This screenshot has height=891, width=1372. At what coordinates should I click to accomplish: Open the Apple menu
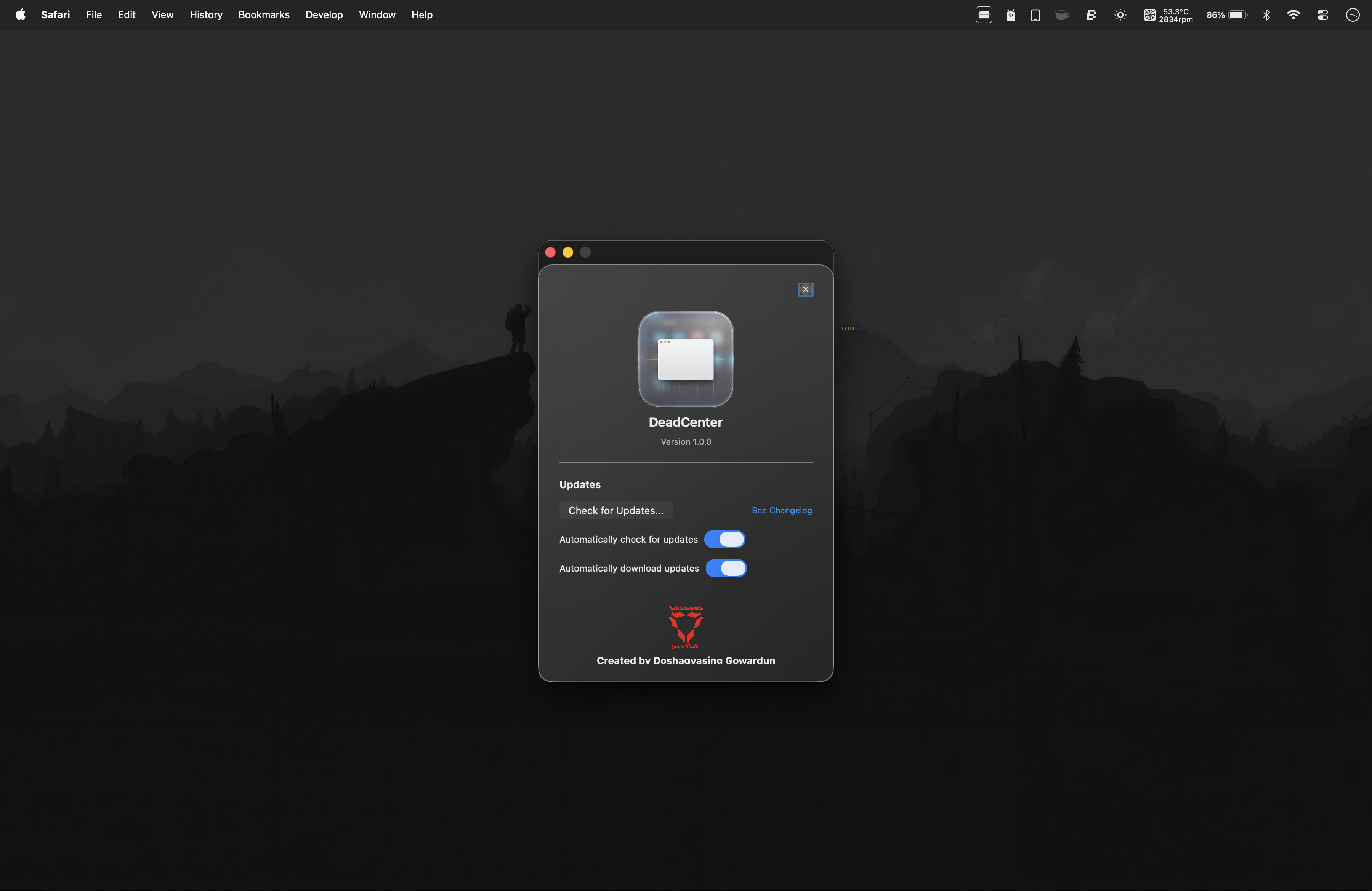pos(20,14)
